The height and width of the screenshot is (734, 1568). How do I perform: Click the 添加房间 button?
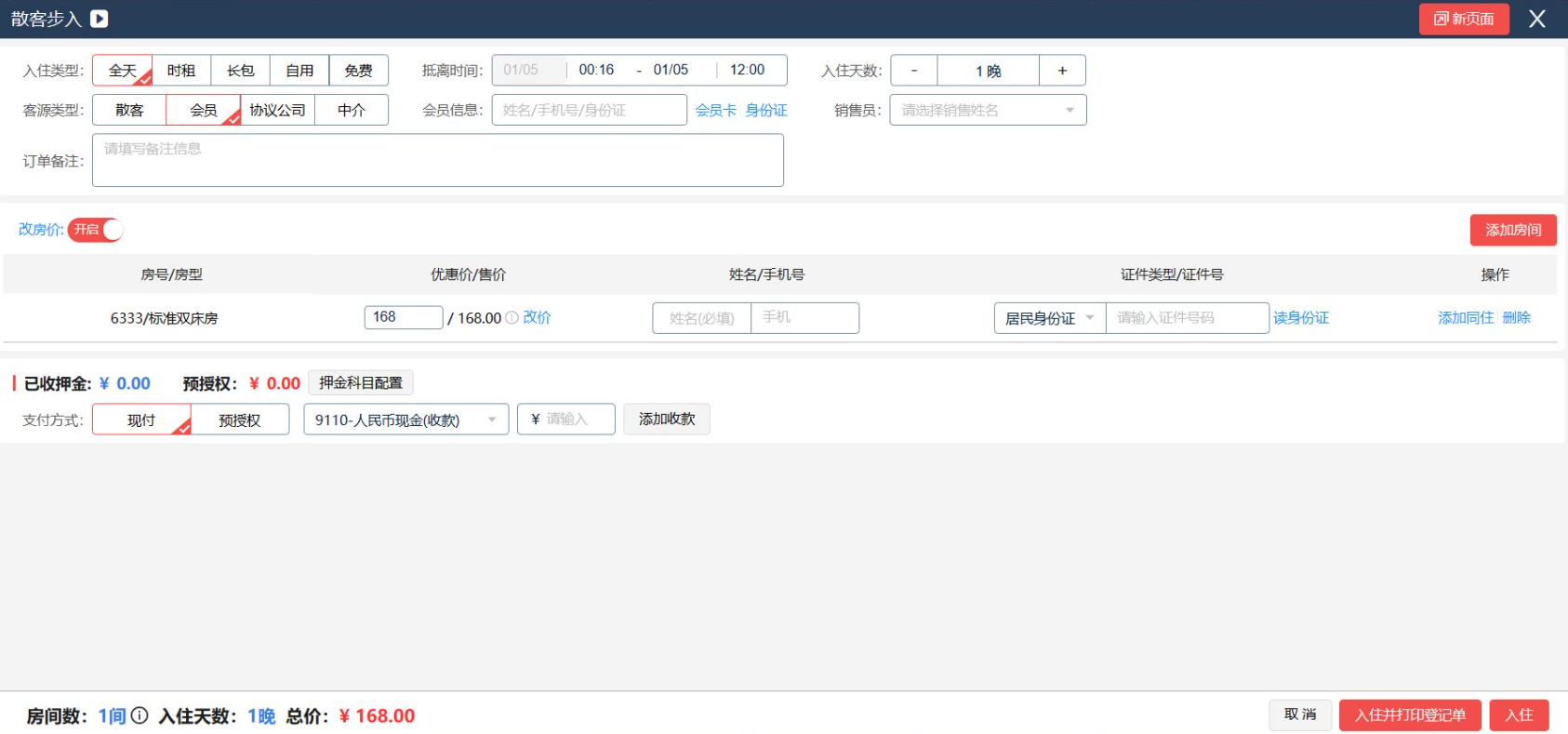pos(1513,230)
